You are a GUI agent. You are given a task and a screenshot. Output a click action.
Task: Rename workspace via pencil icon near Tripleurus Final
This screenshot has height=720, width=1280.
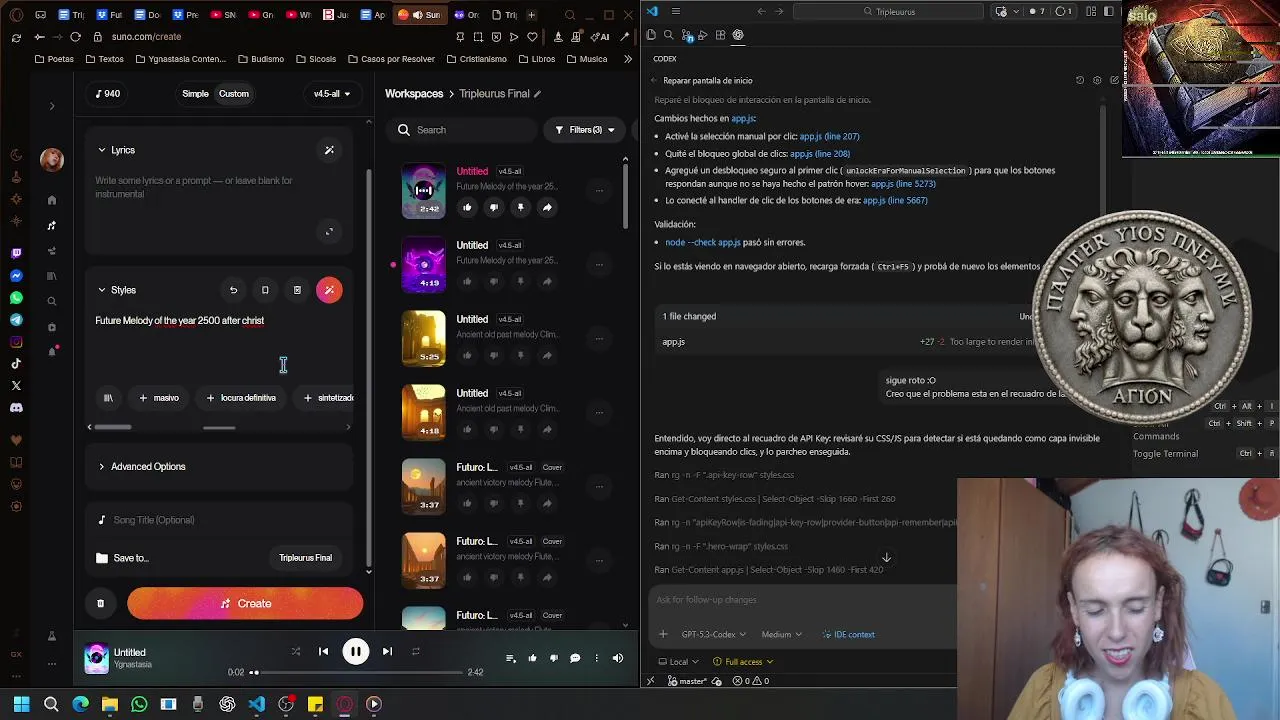[537, 94]
